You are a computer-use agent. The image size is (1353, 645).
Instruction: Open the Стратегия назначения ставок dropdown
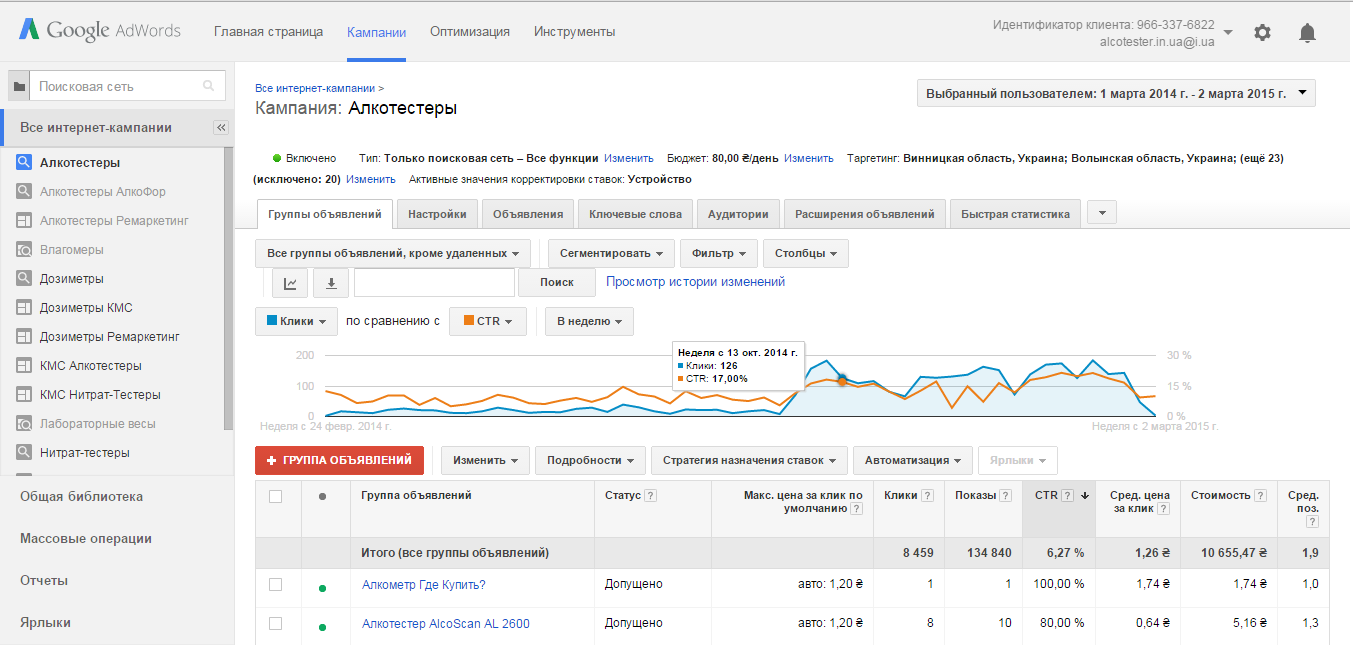coord(749,460)
